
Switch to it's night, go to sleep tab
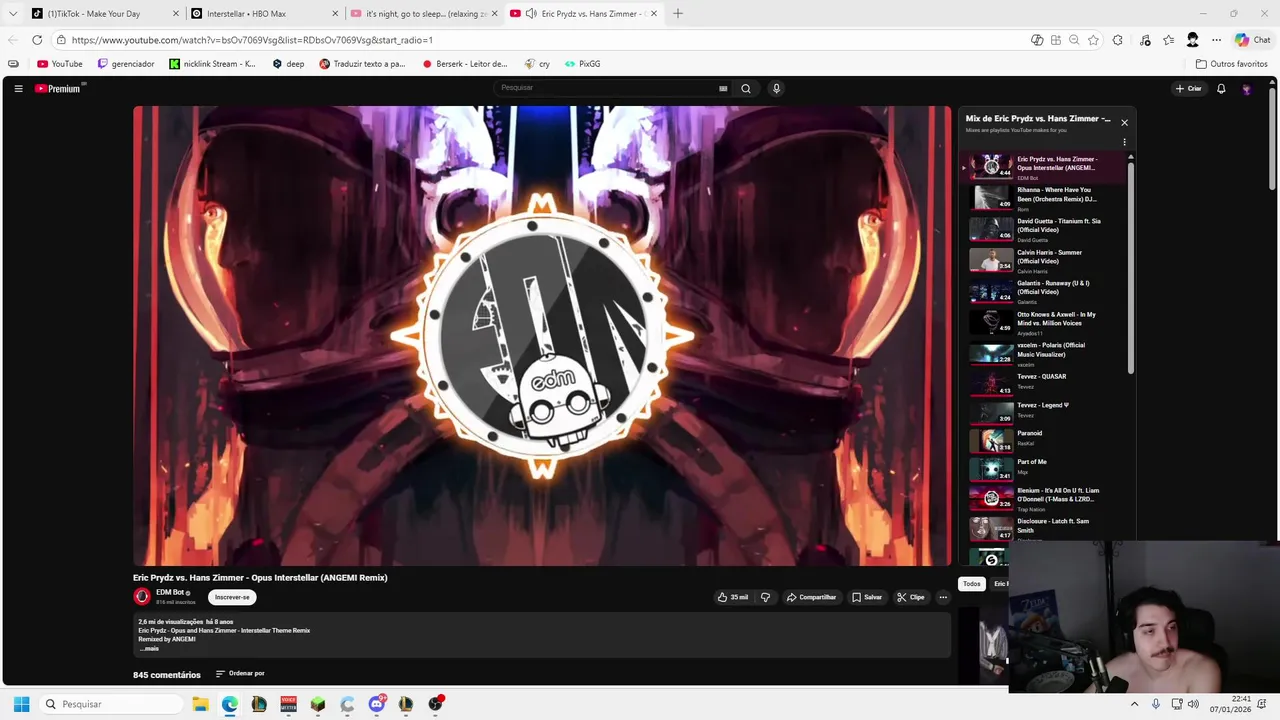click(x=425, y=14)
